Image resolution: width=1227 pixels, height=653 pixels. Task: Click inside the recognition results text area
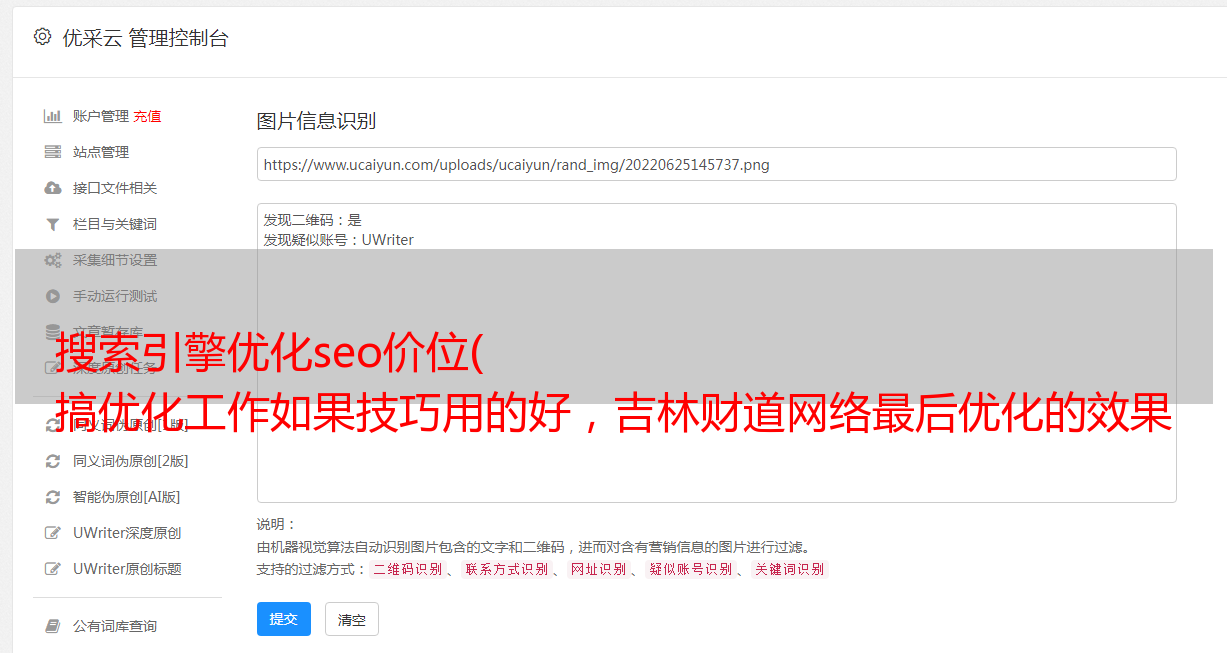coord(716,353)
